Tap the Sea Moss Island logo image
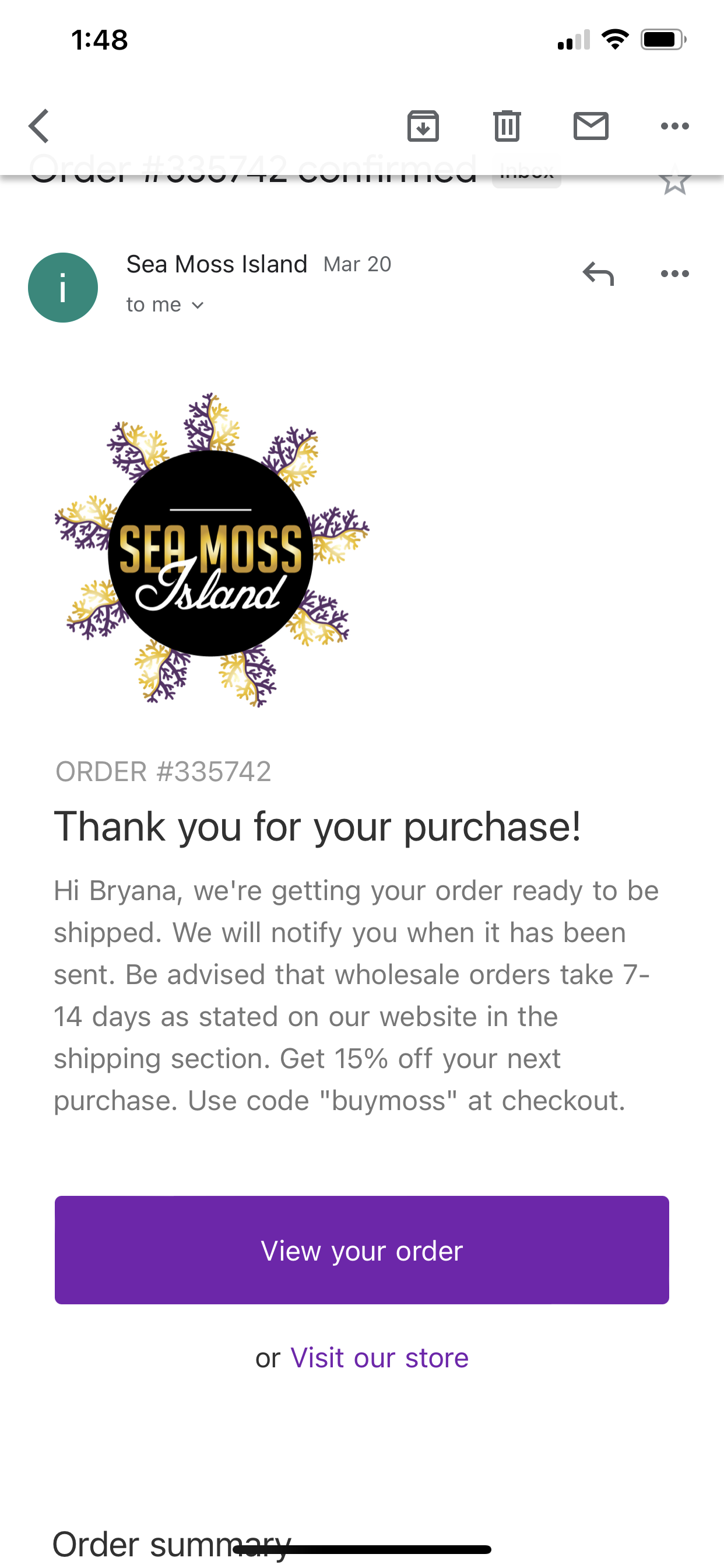The height and width of the screenshot is (1568, 724). [x=212, y=549]
